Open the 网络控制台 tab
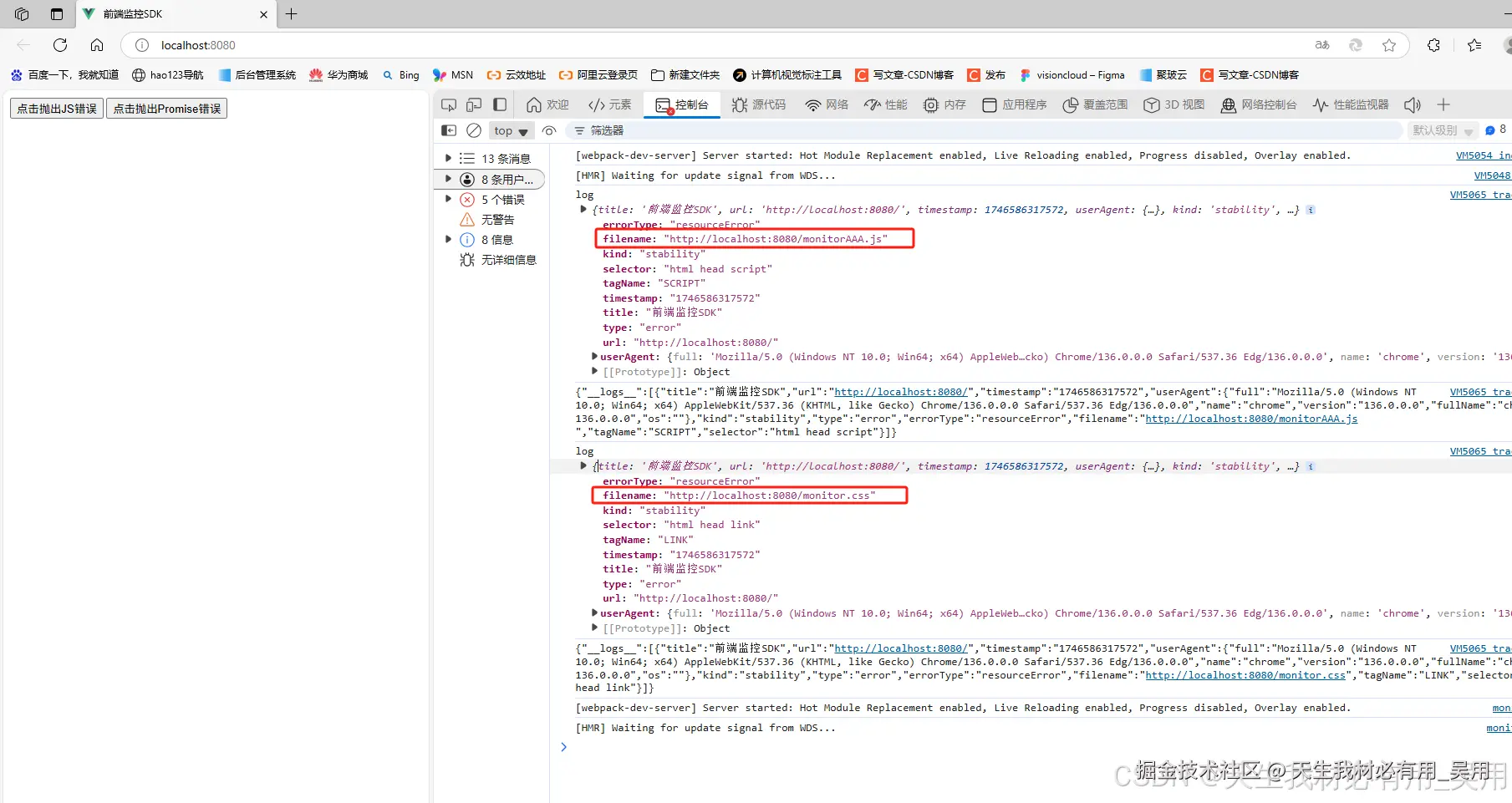The width and height of the screenshot is (1512, 803). tap(1259, 104)
